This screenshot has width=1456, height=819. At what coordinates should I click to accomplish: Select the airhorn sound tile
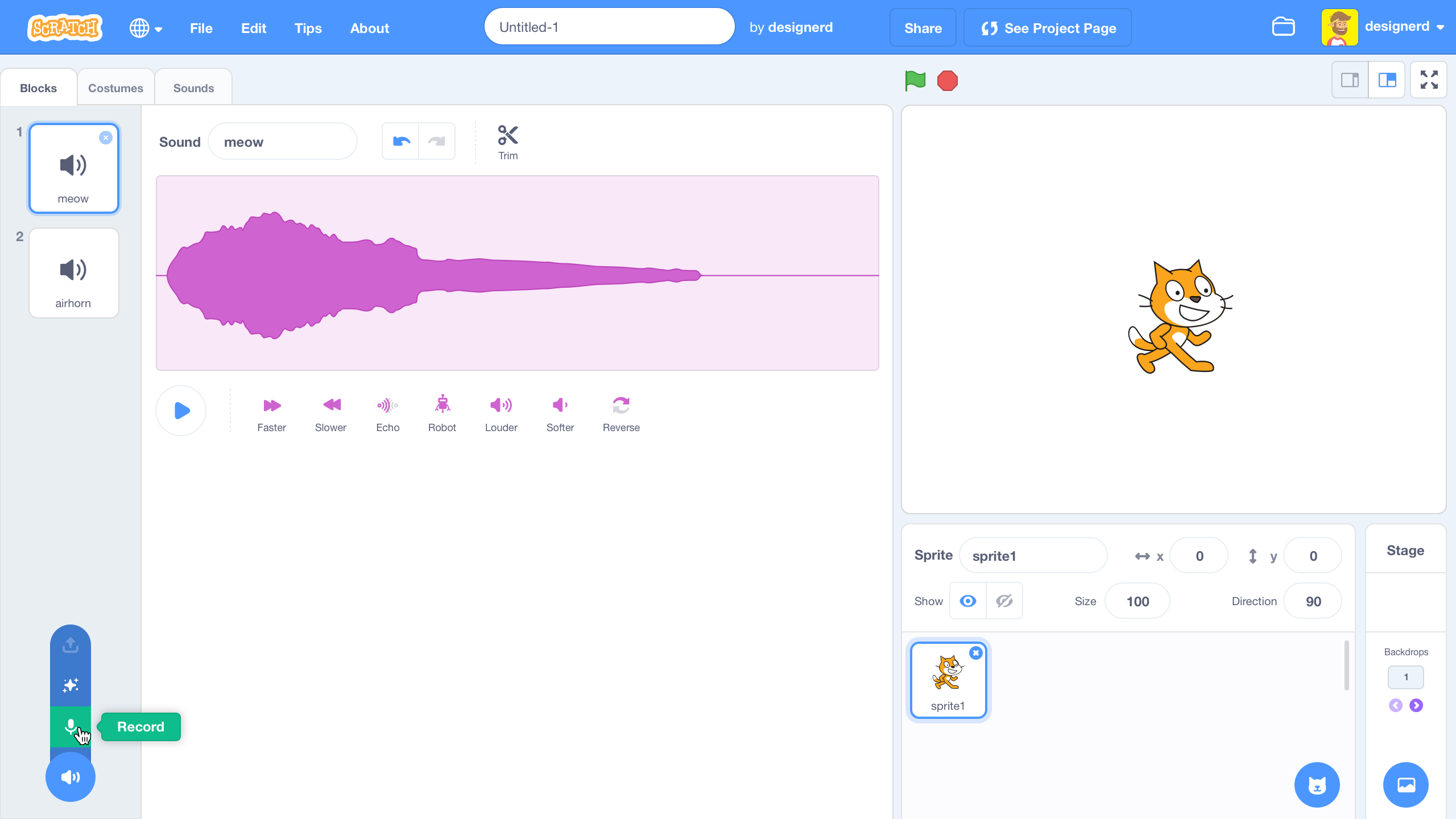coord(74,273)
